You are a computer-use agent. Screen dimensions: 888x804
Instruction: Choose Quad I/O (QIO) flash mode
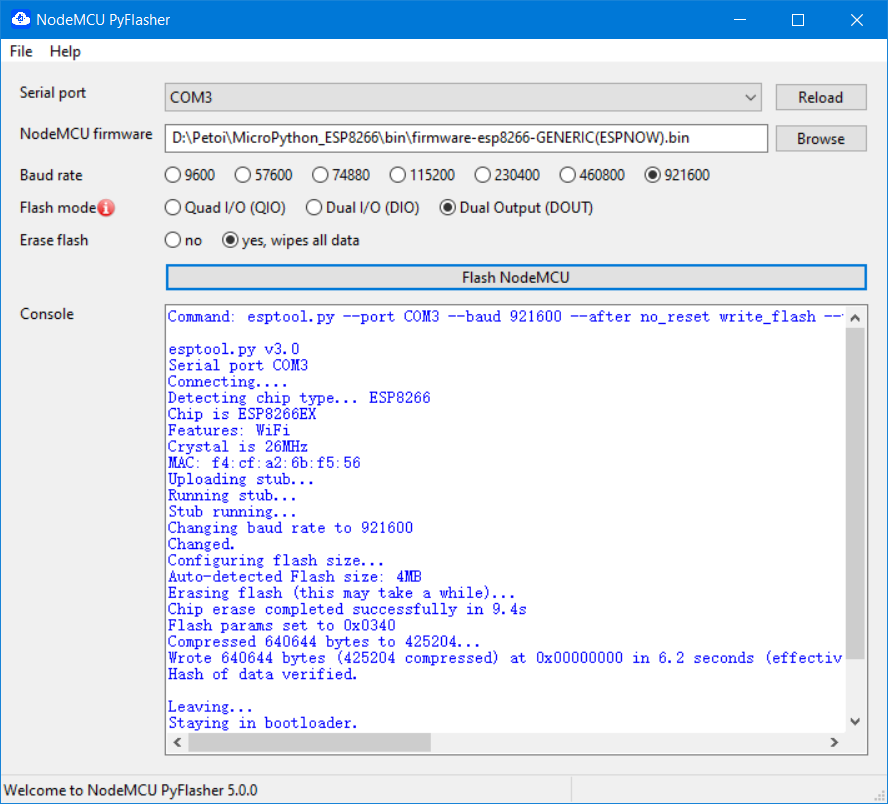pos(173,208)
